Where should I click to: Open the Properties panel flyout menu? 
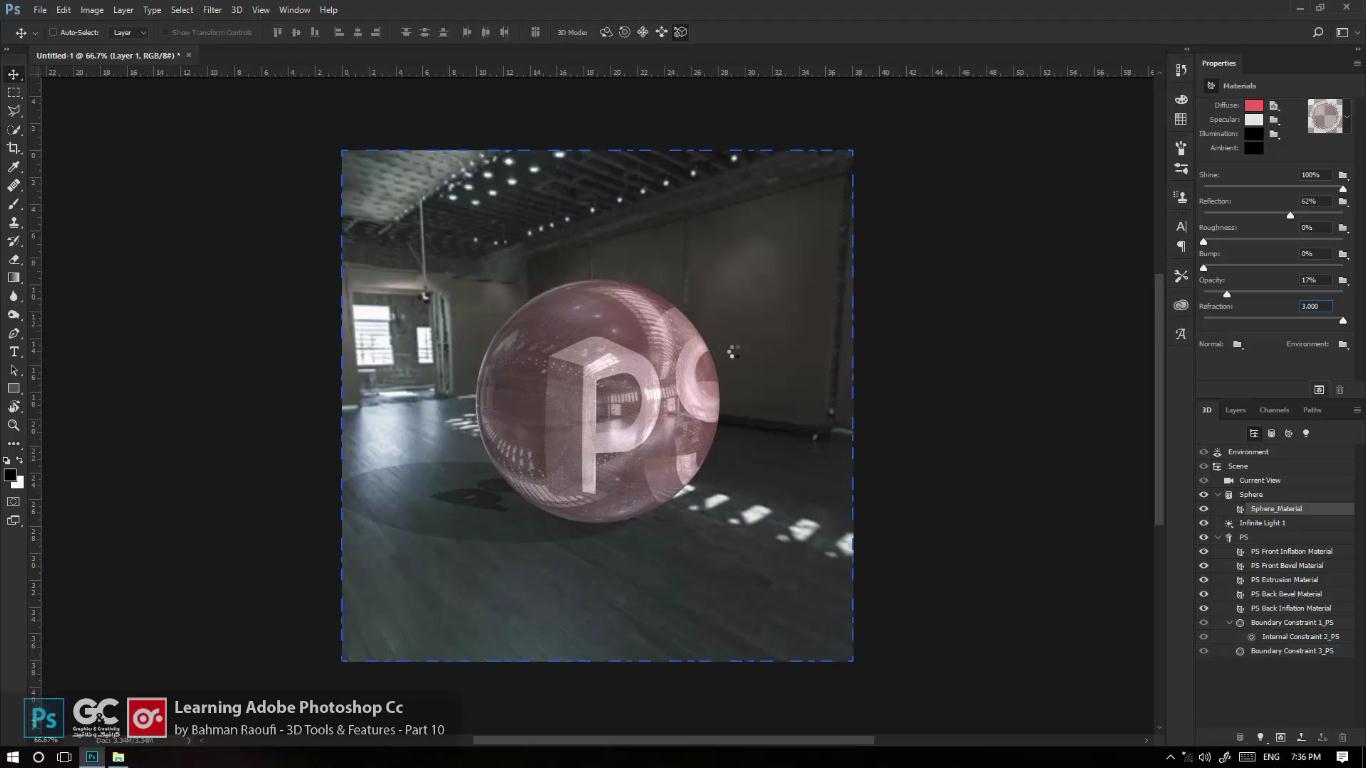click(1357, 63)
